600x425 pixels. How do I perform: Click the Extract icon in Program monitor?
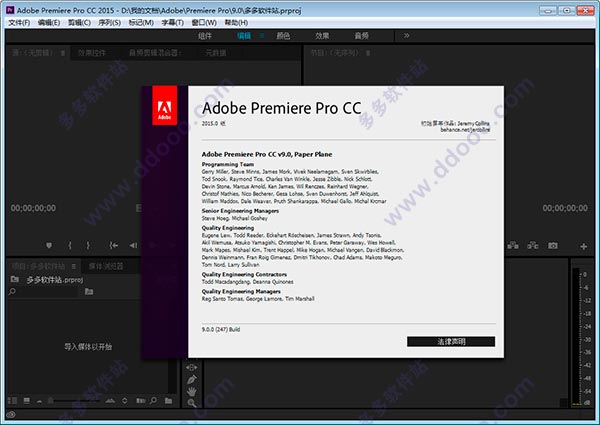[x=533, y=246]
